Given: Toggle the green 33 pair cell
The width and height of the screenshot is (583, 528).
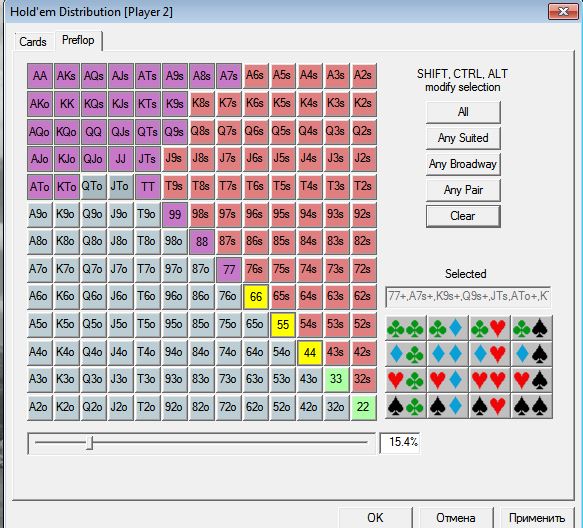Looking at the screenshot, I should point(336,379).
